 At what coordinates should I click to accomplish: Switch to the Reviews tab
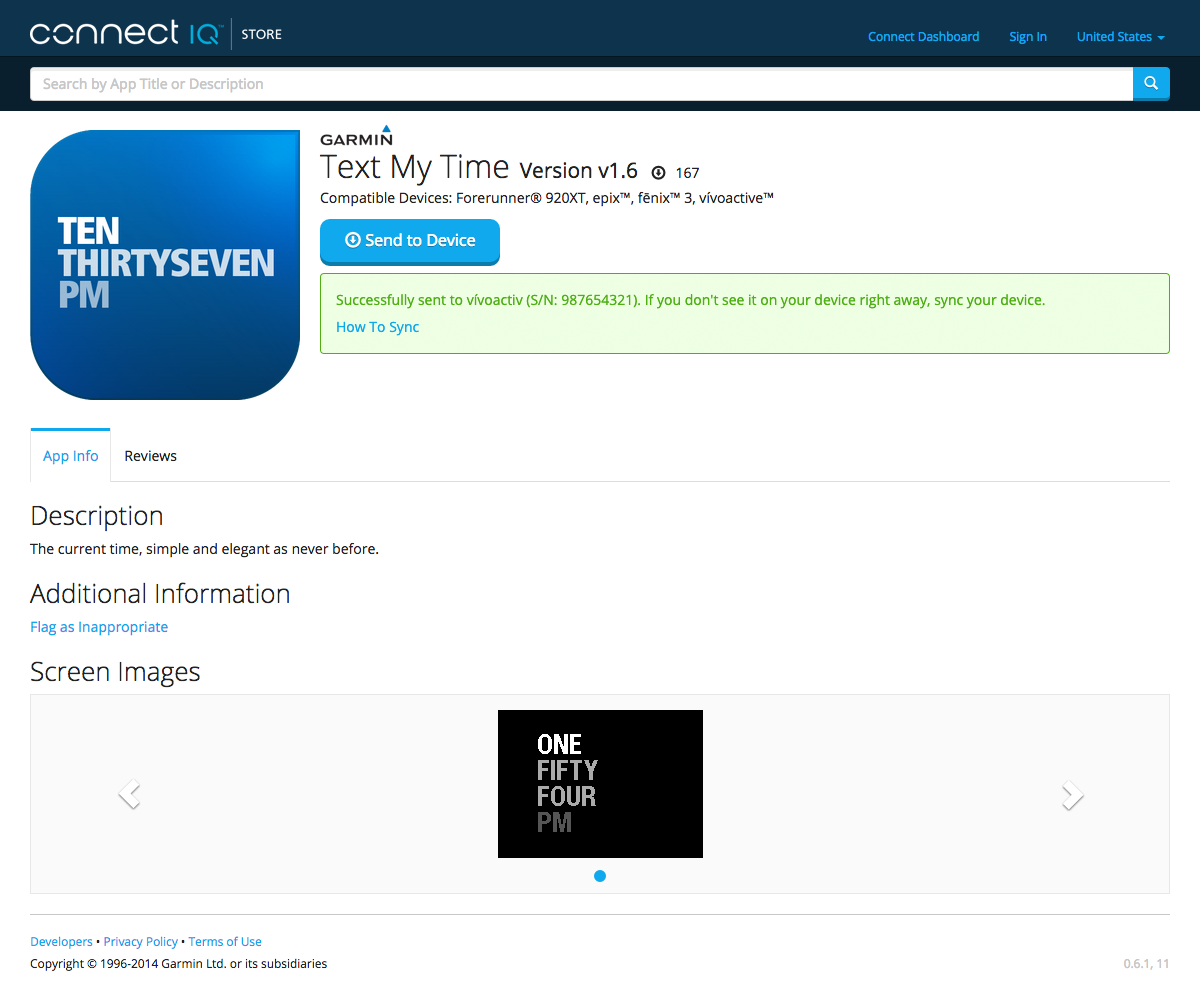click(150, 456)
